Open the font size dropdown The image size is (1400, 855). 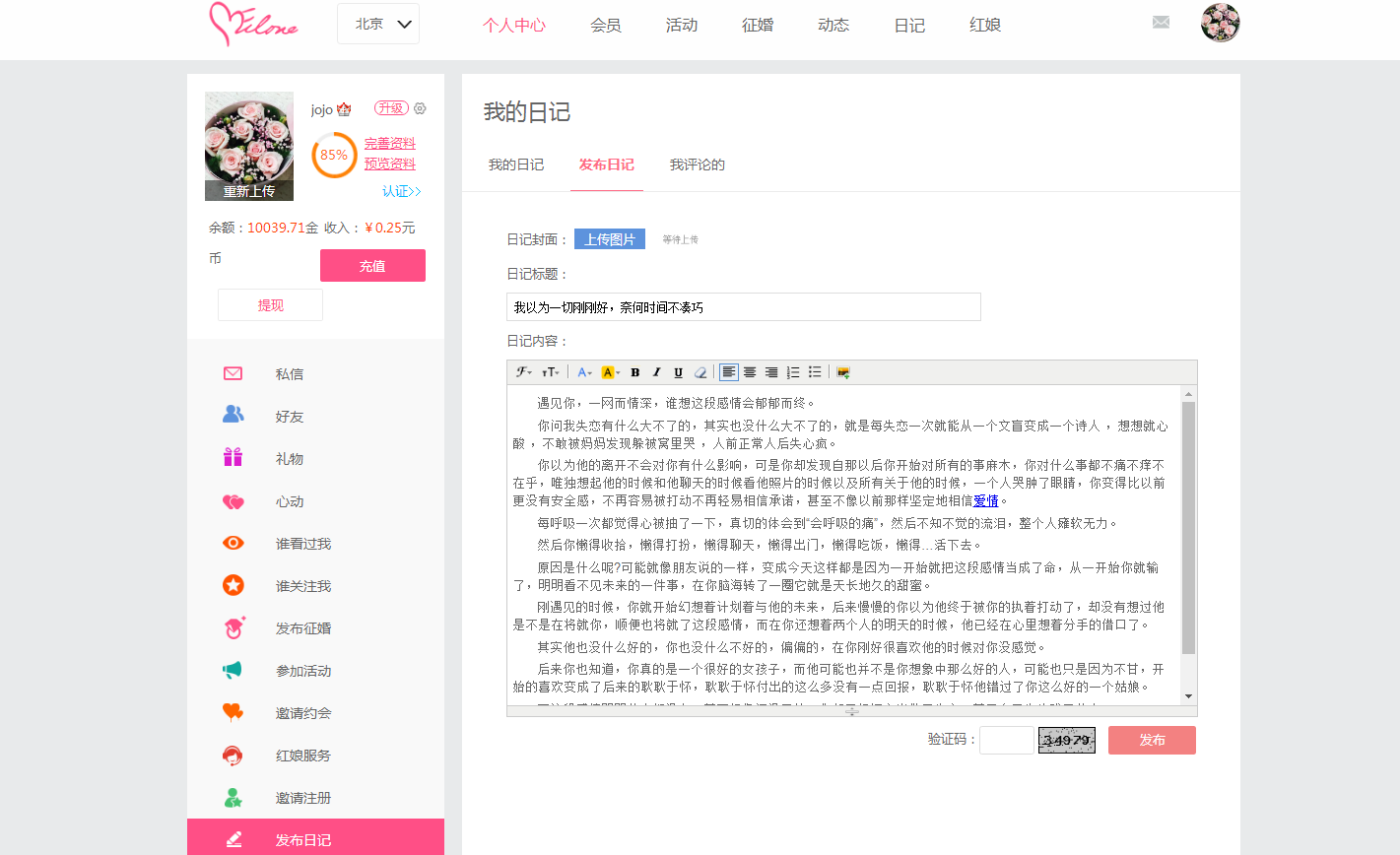click(x=551, y=372)
